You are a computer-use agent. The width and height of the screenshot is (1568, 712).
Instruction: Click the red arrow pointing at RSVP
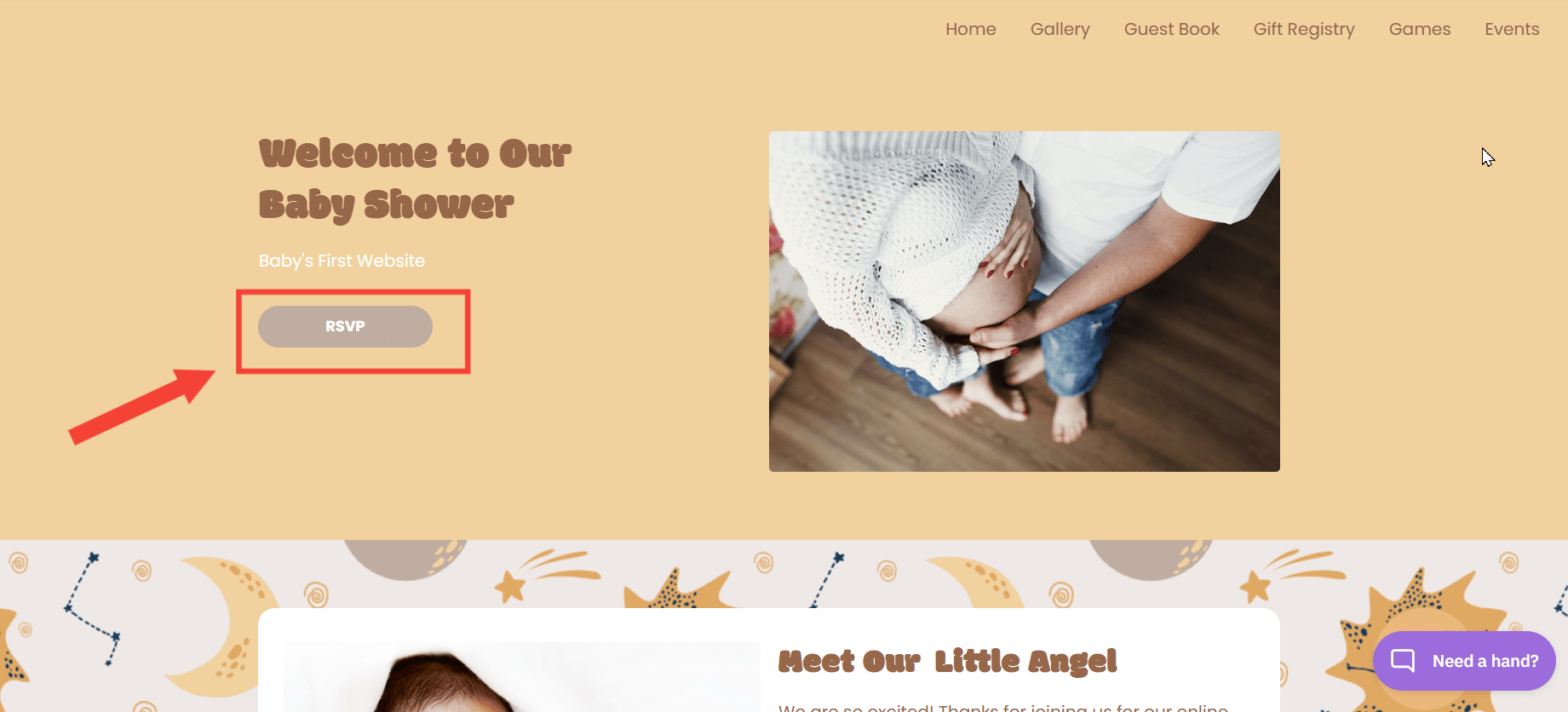(x=141, y=405)
